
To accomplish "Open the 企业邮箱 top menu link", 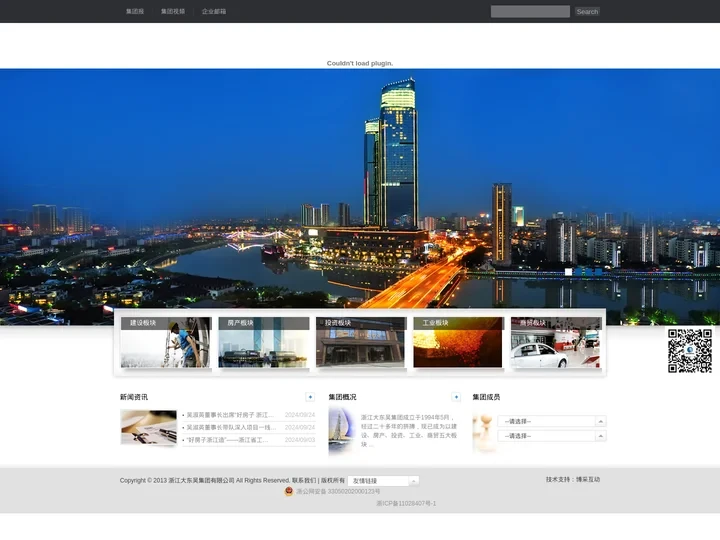I will [214, 11].
